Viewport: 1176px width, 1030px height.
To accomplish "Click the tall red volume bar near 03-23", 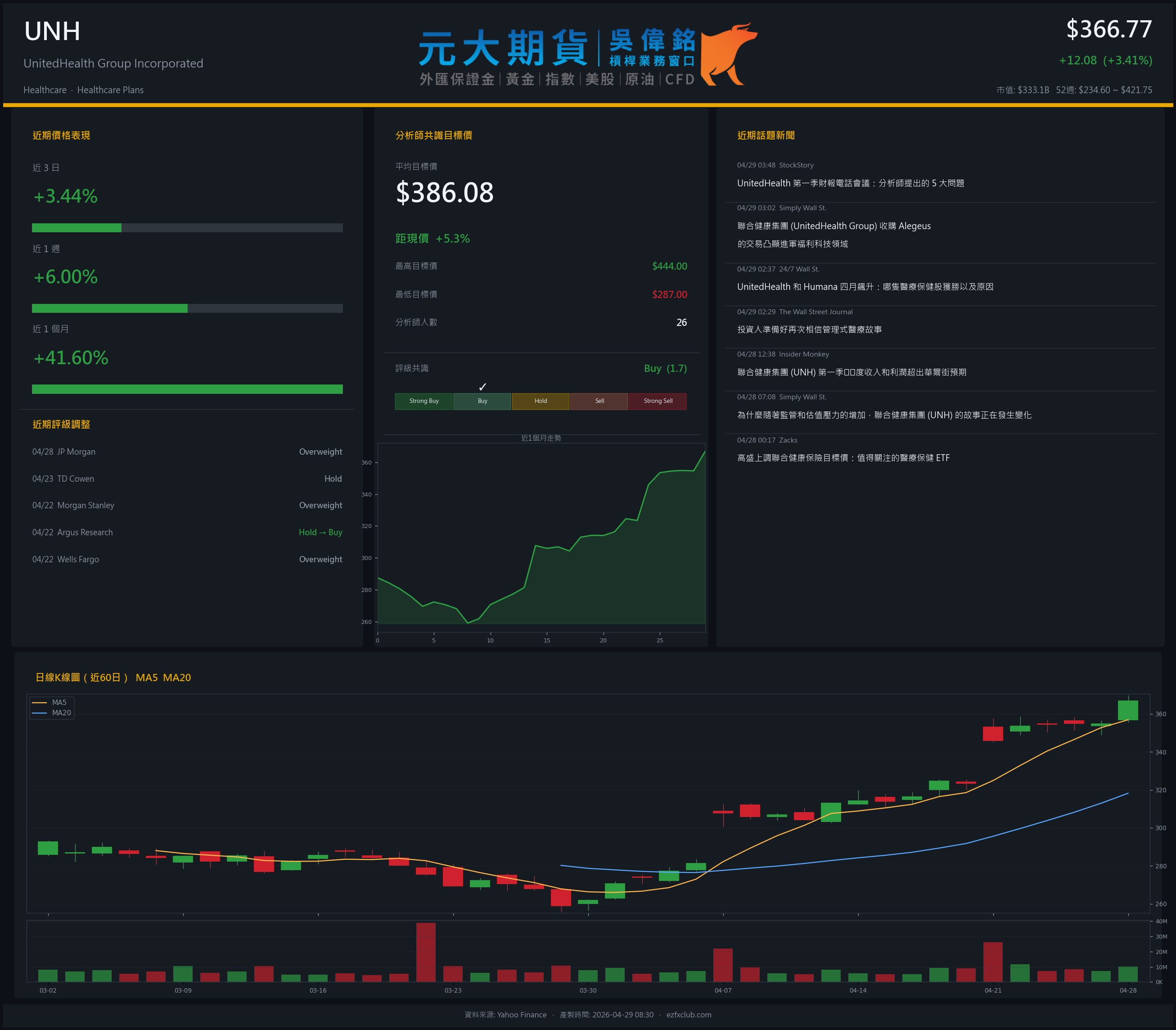I will point(426,952).
